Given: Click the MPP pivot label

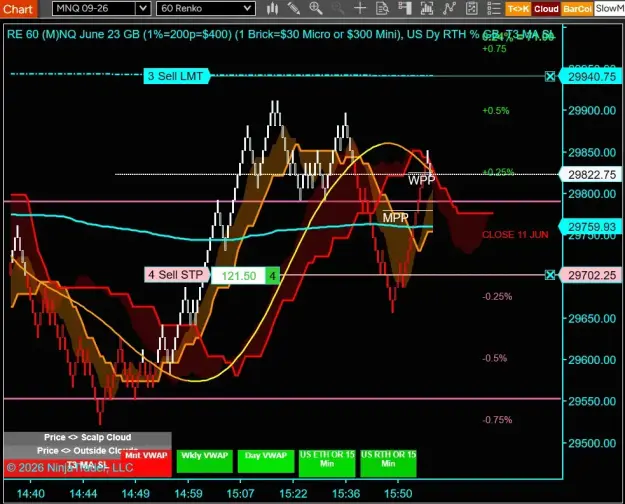Looking at the screenshot, I should click(x=395, y=218).
